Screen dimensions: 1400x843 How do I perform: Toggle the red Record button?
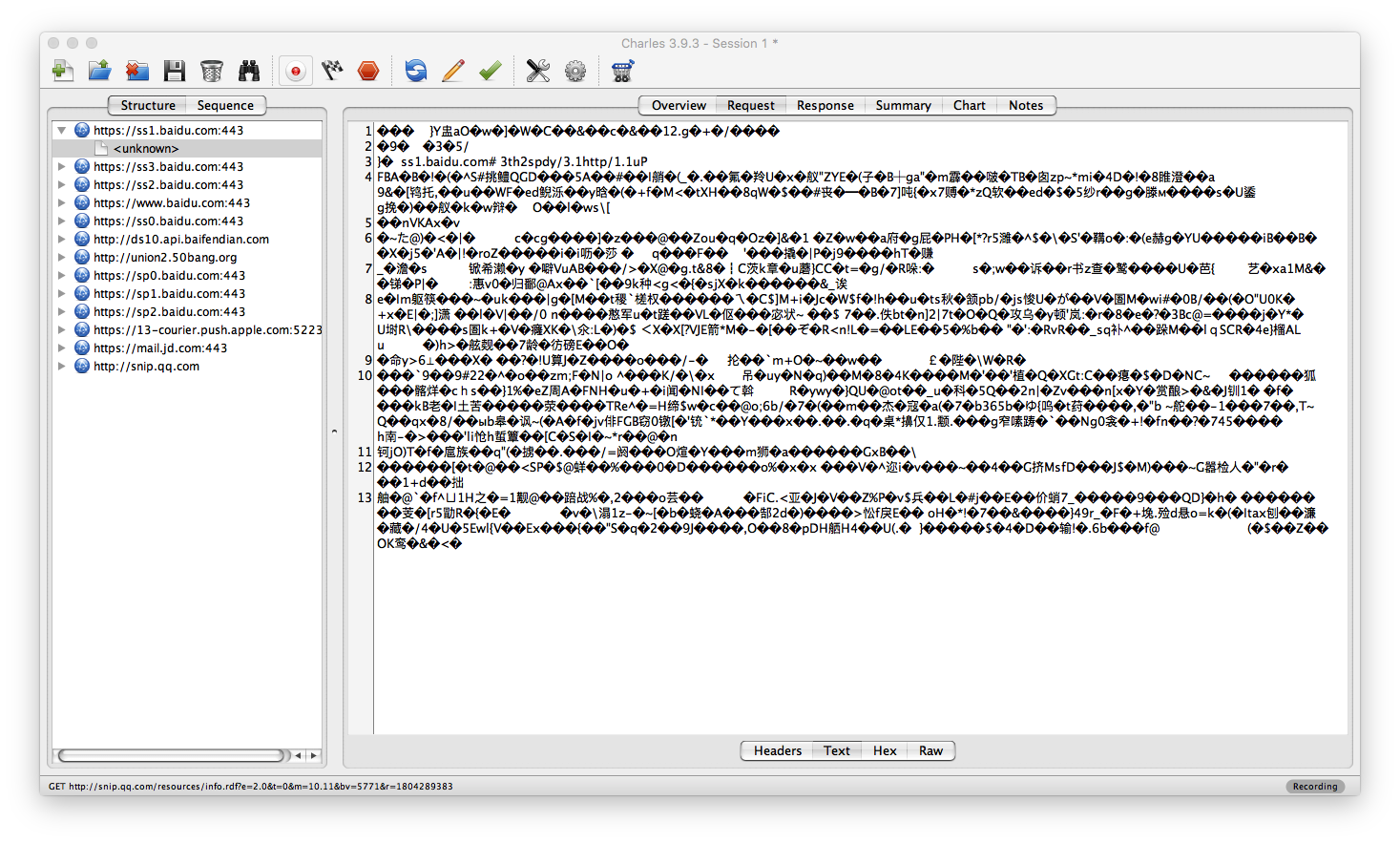point(296,71)
